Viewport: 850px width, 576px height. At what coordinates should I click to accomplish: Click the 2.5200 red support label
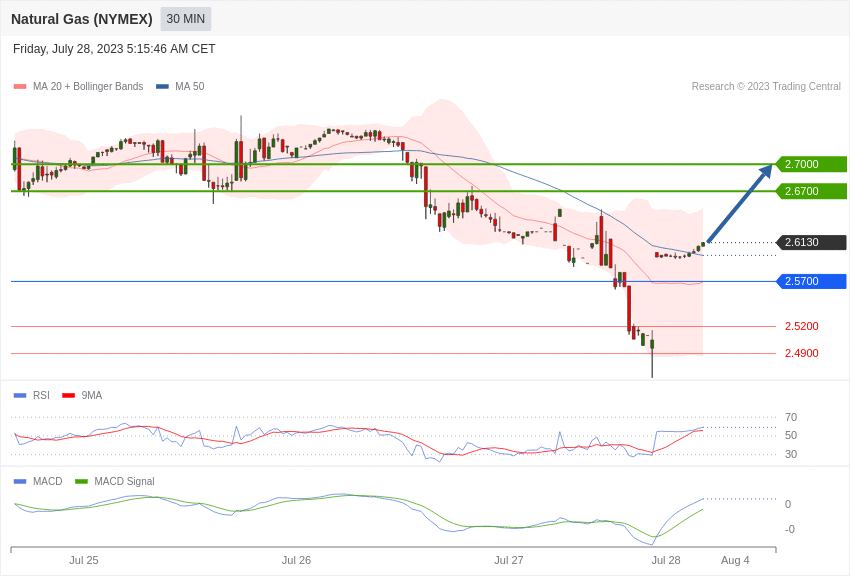802,326
